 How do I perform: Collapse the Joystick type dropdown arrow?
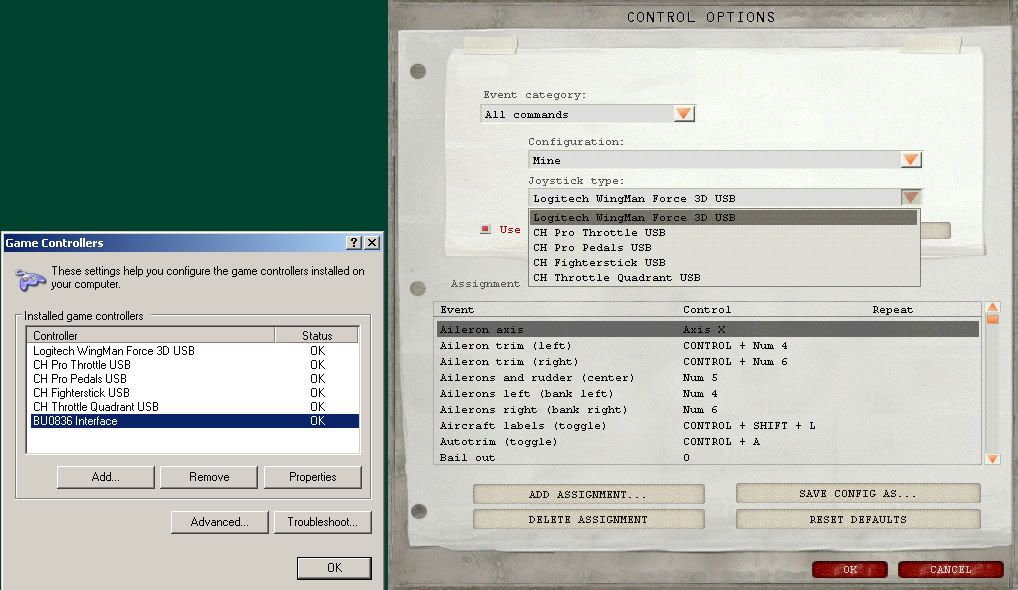[910, 197]
